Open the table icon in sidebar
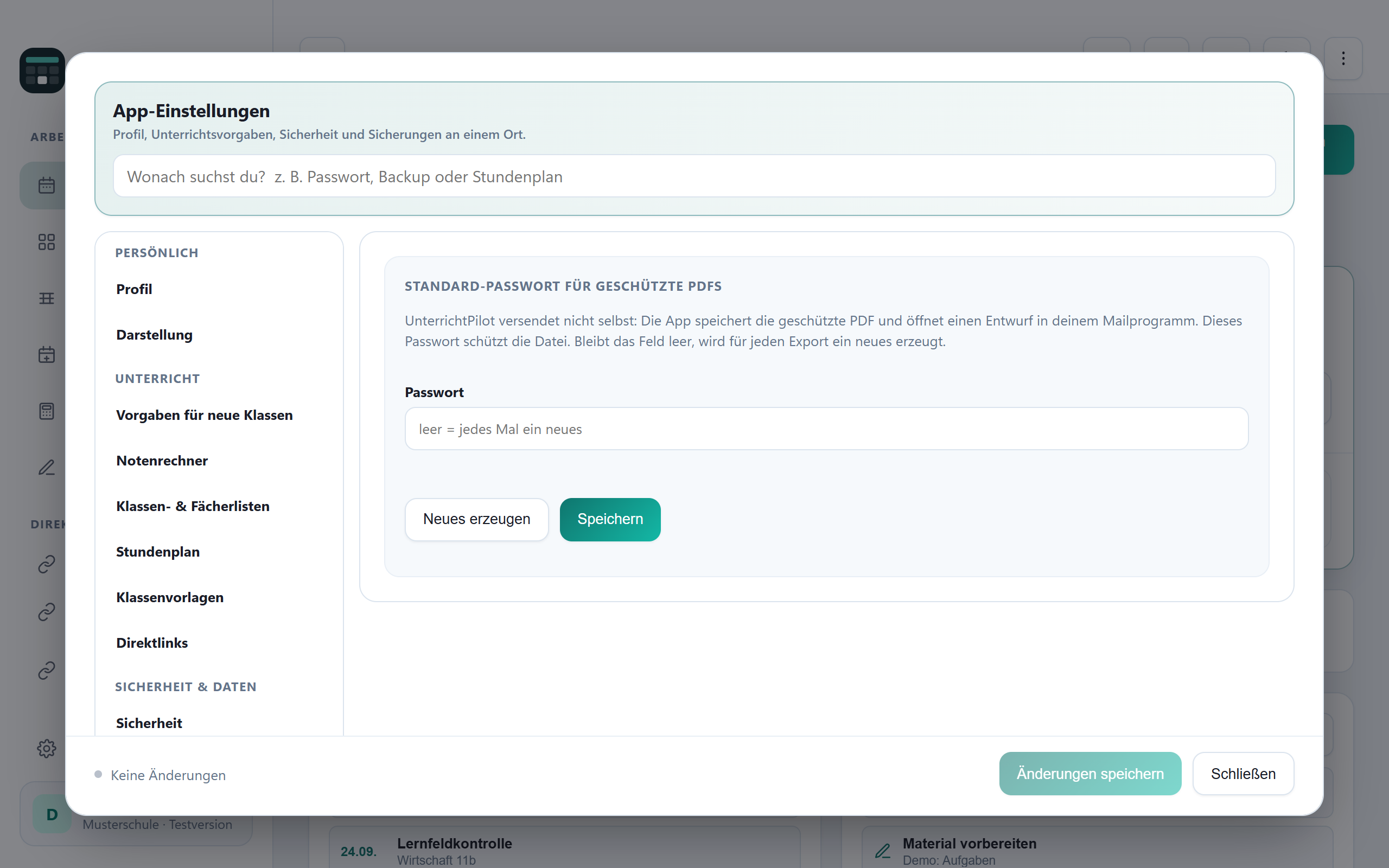The height and width of the screenshot is (868, 1389). click(x=47, y=298)
